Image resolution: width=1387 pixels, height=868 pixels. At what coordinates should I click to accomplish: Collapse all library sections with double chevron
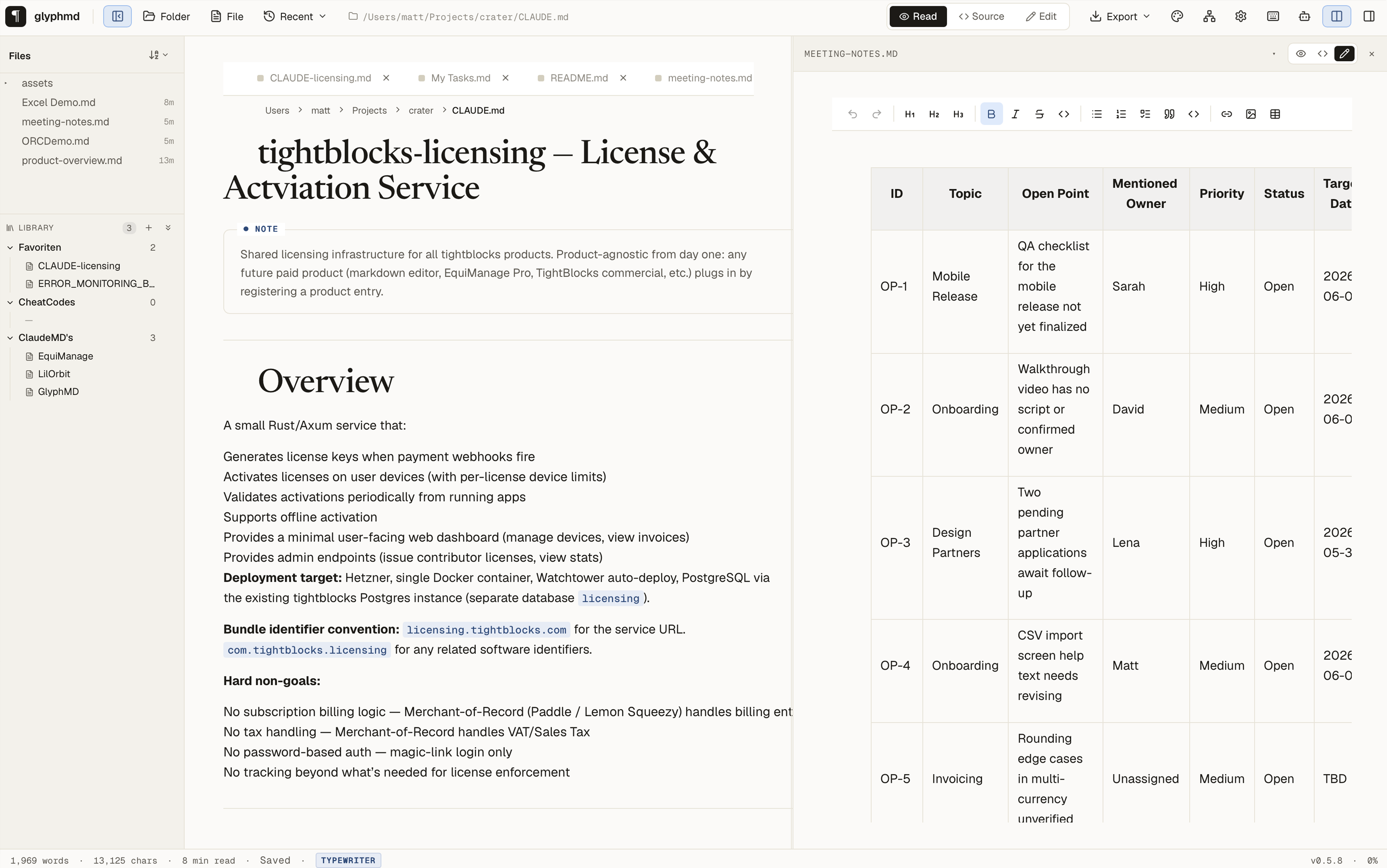(x=168, y=228)
